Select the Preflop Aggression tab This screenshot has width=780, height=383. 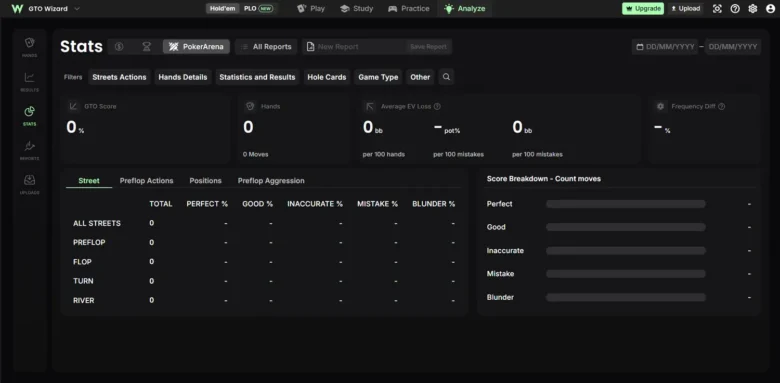[x=271, y=181]
